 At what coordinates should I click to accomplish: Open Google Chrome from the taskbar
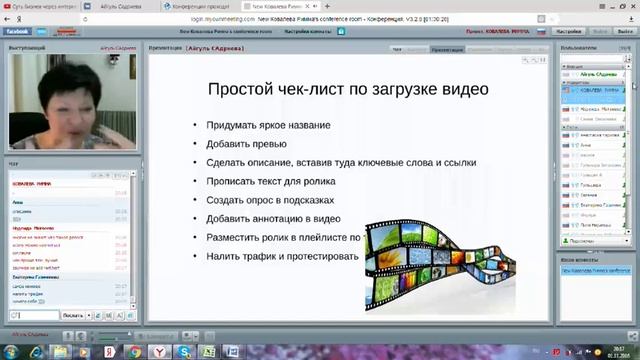point(134,352)
